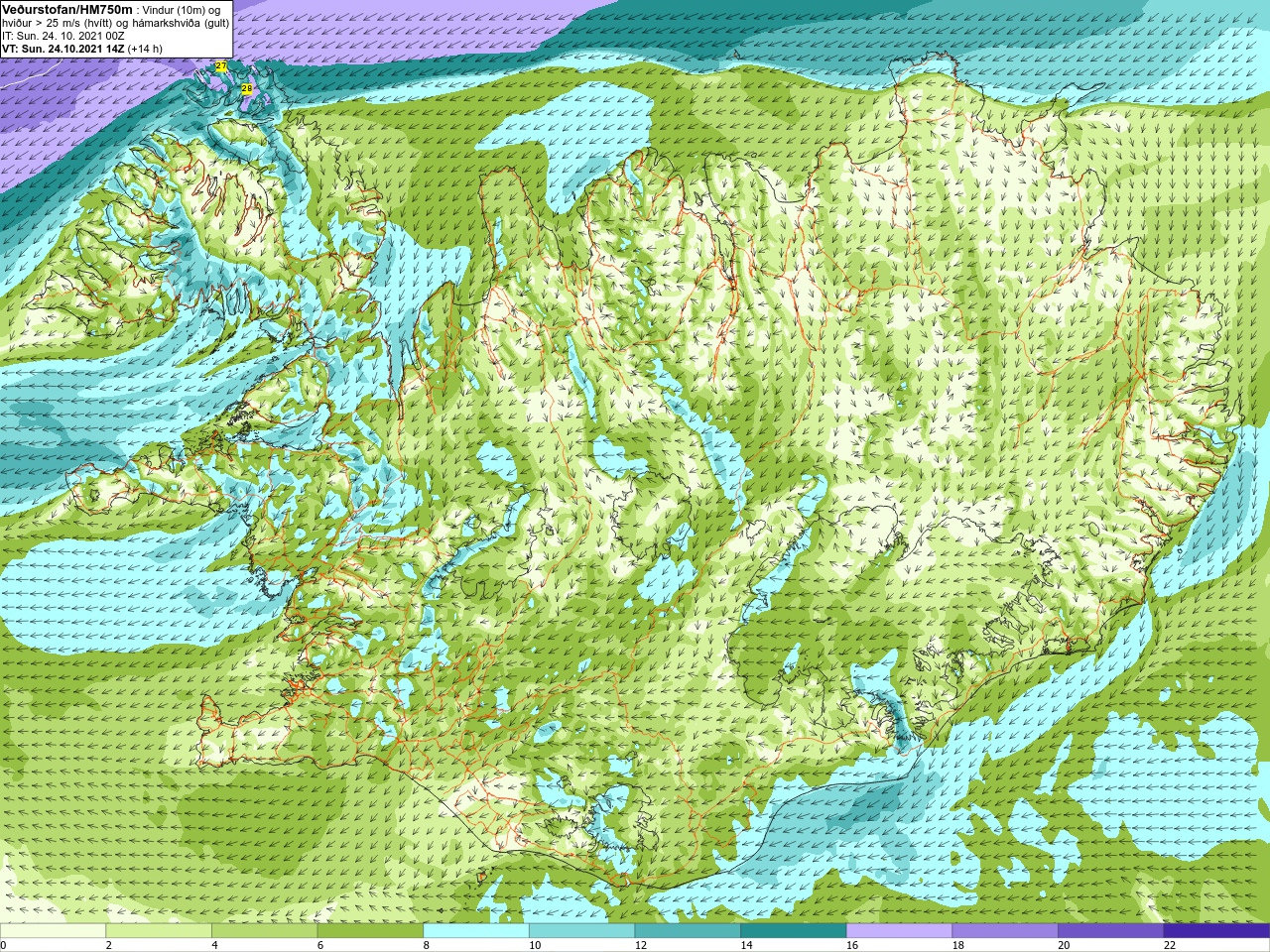Click the '8' legend scale label
The image size is (1270, 952).
pyautogui.click(x=427, y=945)
